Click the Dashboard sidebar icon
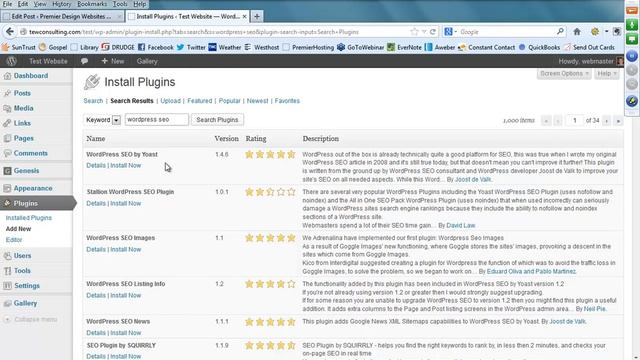This screenshot has width=640, height=360. click(x=7, y=76)
